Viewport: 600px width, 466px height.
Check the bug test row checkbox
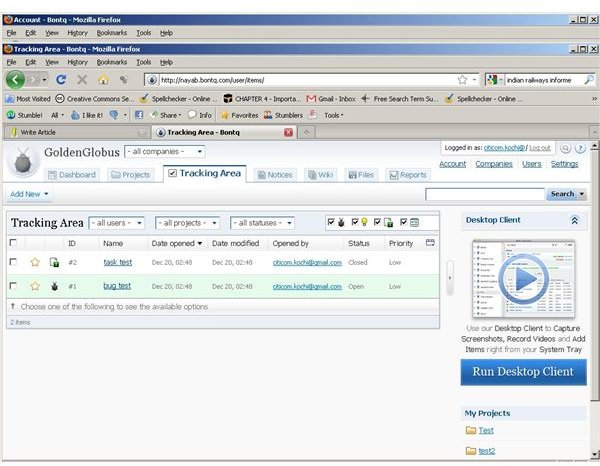[13, 285]
